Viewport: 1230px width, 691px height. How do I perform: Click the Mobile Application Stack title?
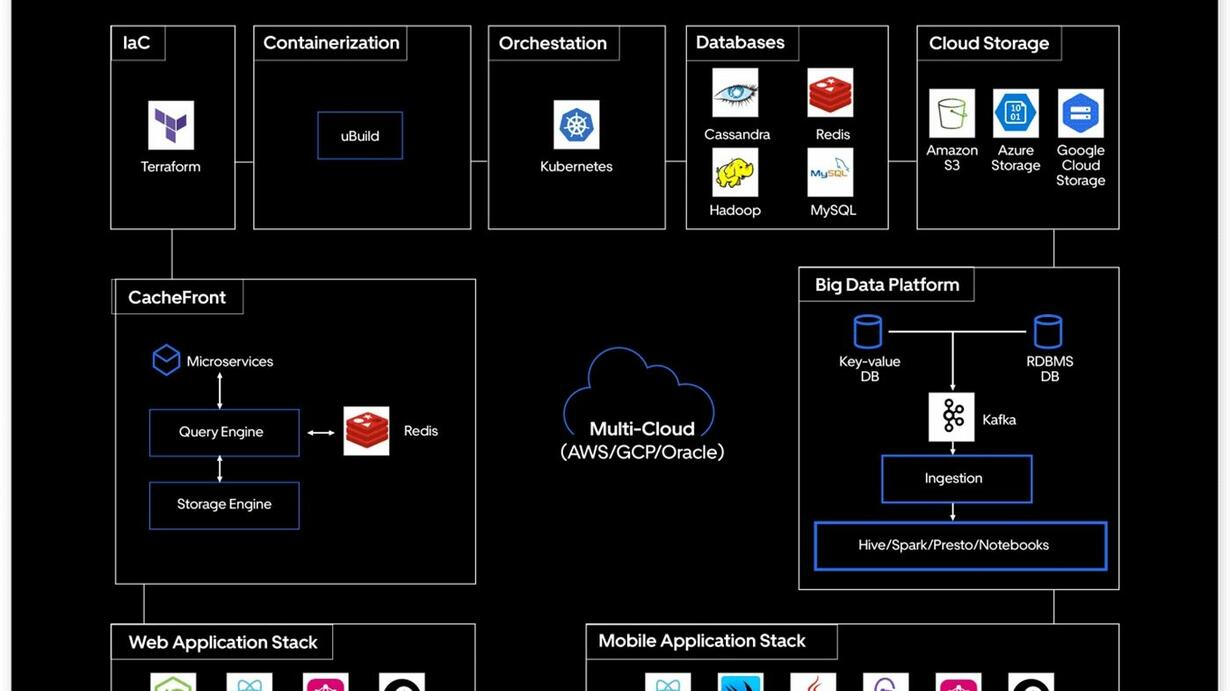(x=702, y=641)
